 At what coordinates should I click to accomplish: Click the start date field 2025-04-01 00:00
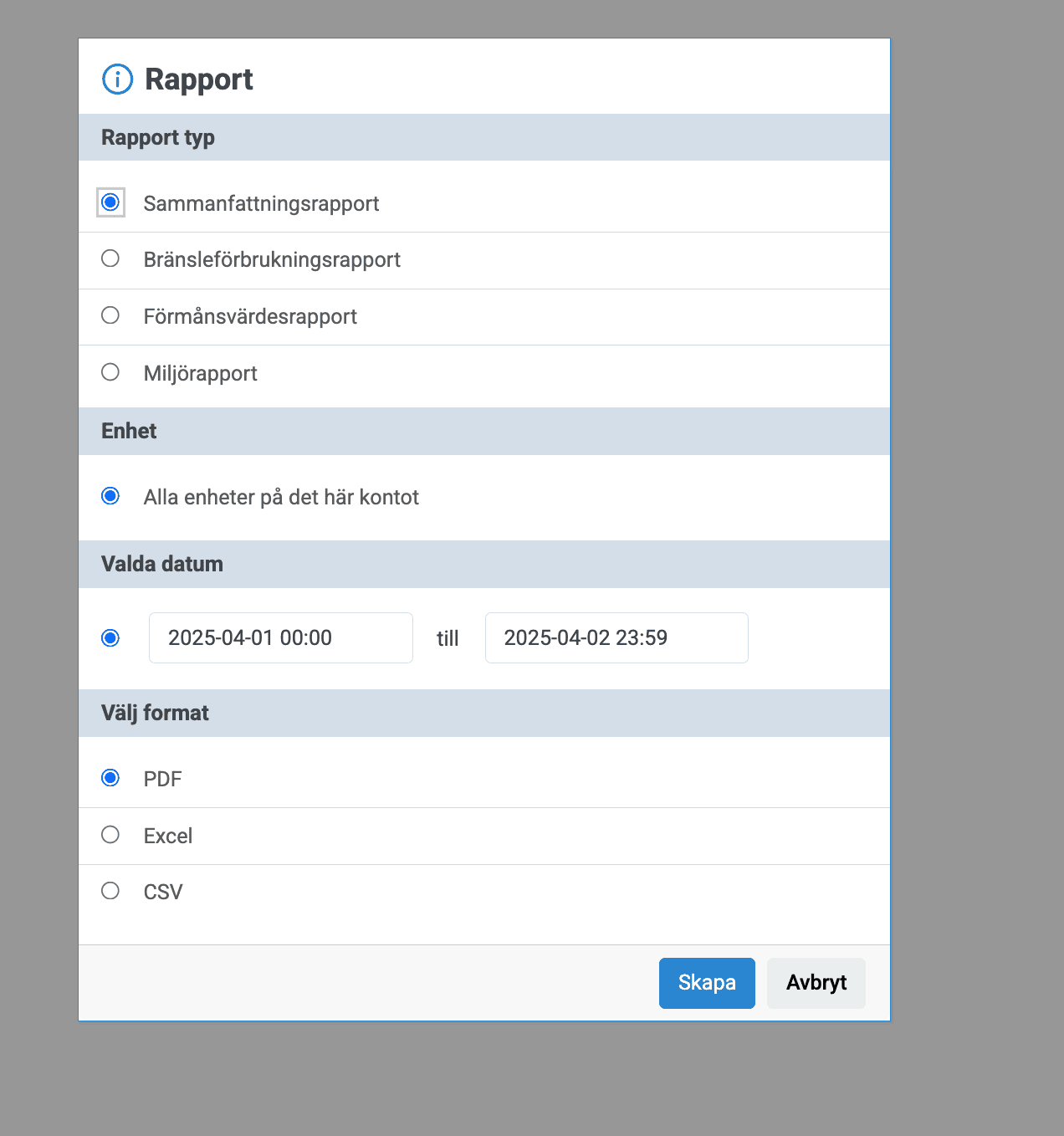(x=280, y=638)
